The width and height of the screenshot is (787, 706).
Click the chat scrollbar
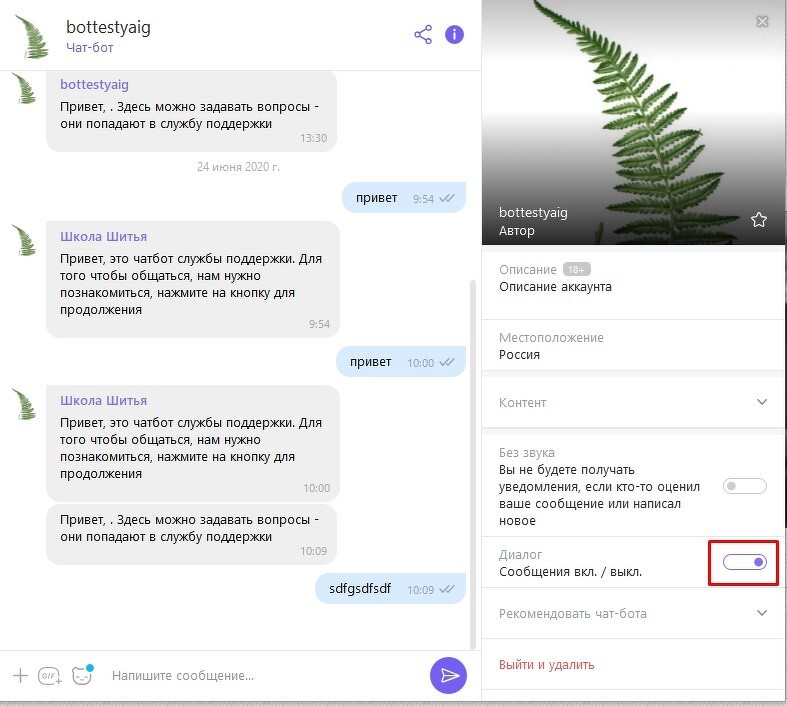coord(472,464)
